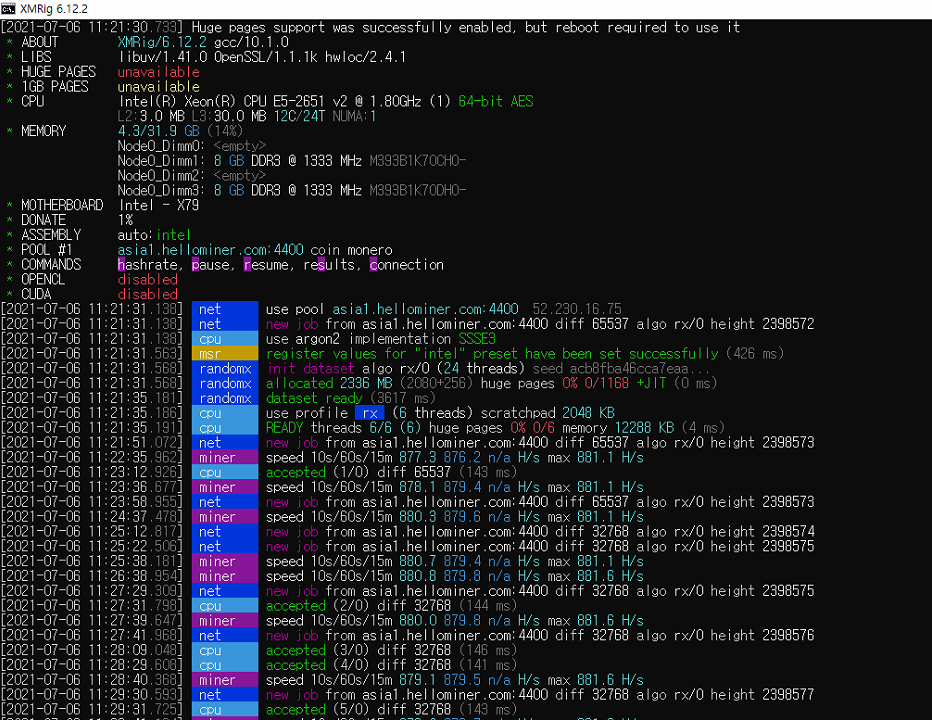Click the speed value '877.3'
This screenshot has height=720, width=932.
[x=417, y=458]
